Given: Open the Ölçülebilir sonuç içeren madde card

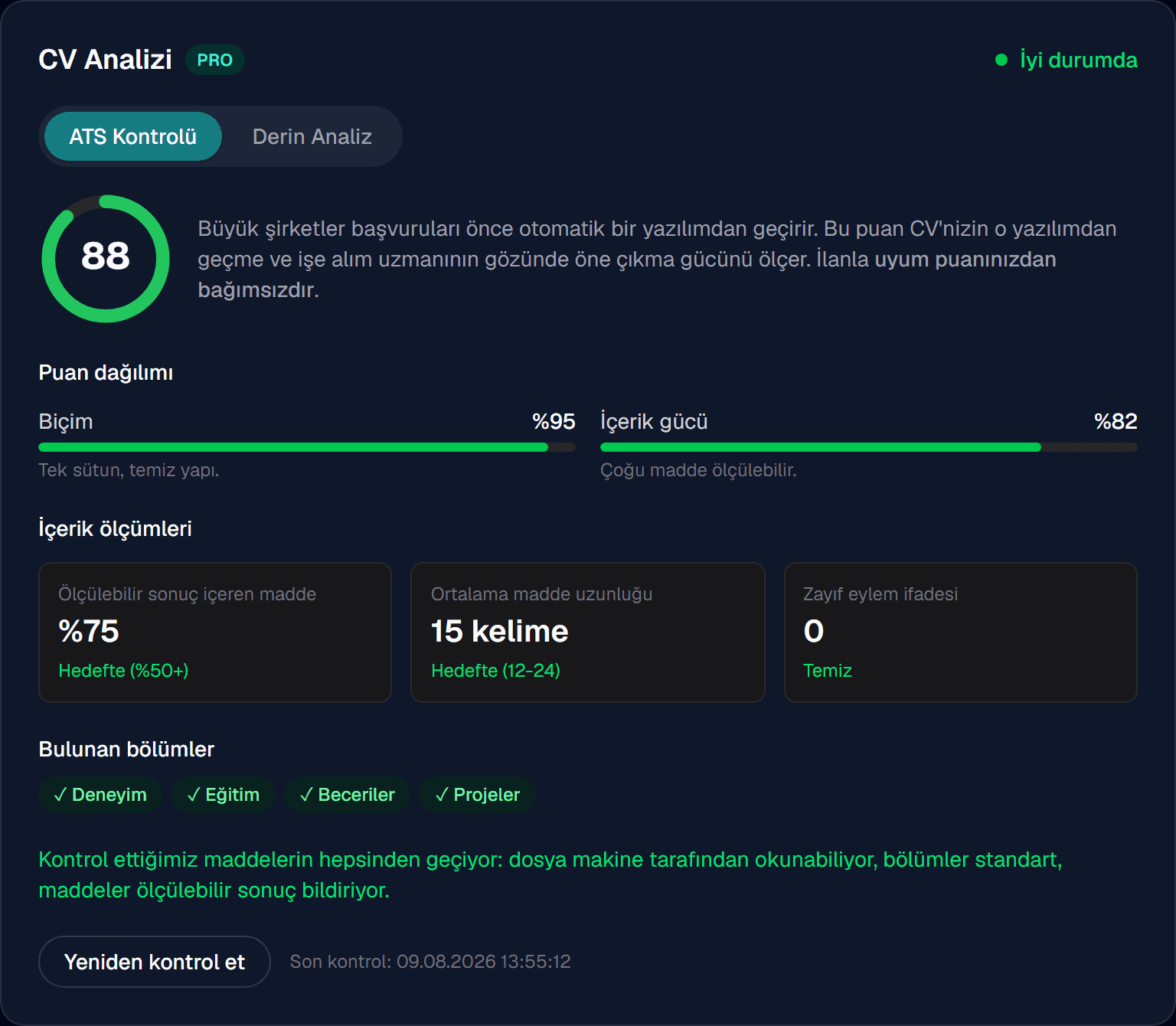Looking at the screenshot, I should click(215, 632).
